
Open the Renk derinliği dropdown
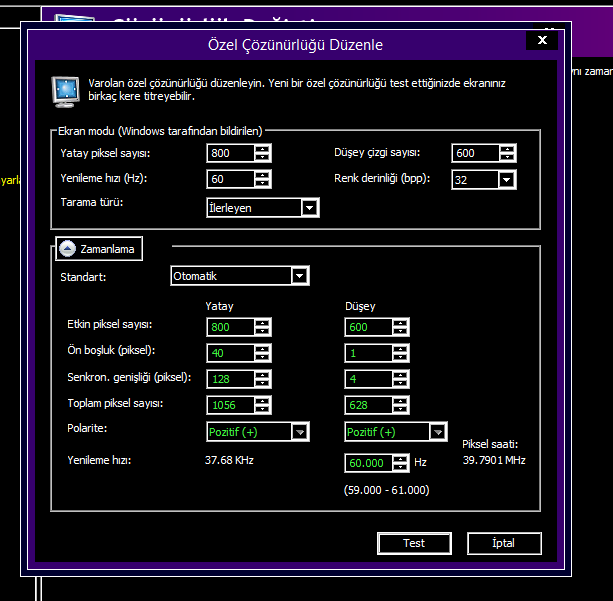click(x=507, y=180)
